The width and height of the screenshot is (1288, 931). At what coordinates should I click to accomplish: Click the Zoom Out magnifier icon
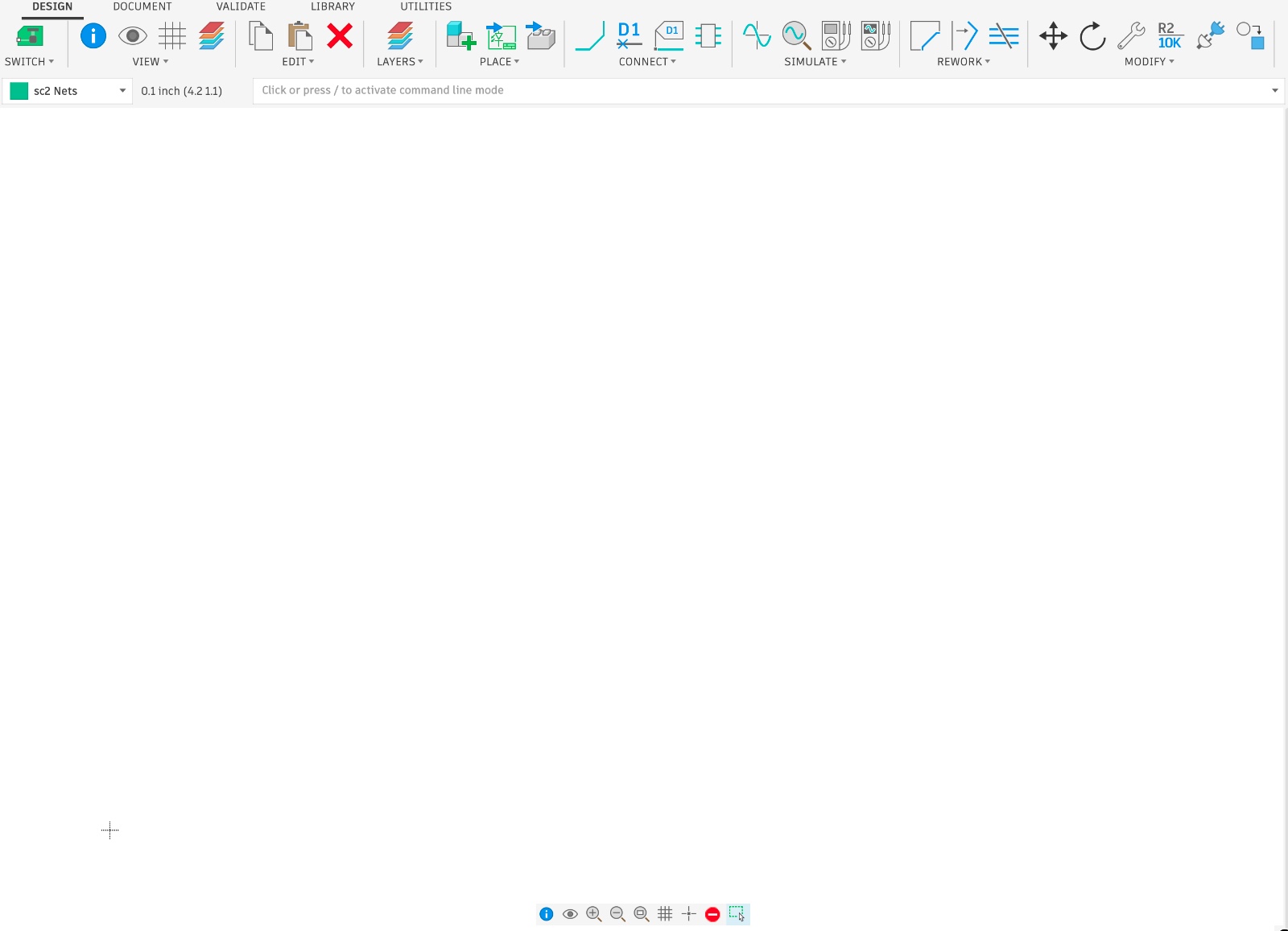(617, 914)
